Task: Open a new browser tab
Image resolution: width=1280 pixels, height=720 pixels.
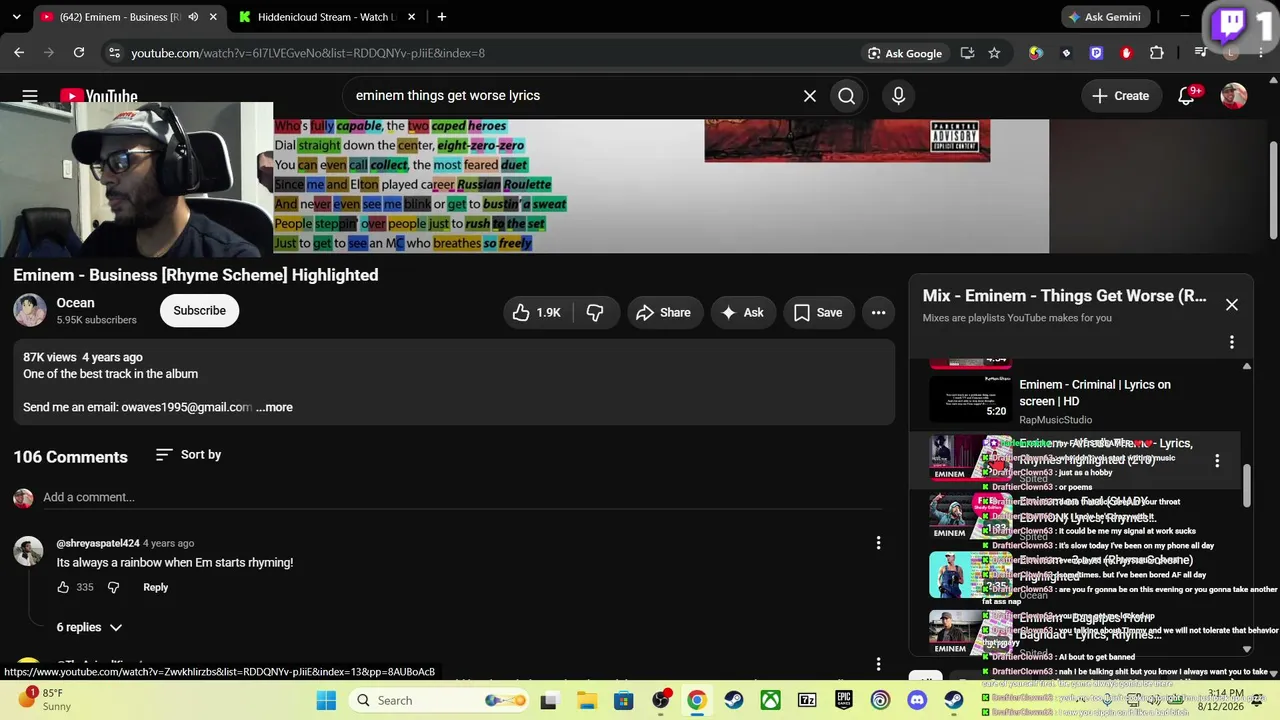Action: (441, 17)
